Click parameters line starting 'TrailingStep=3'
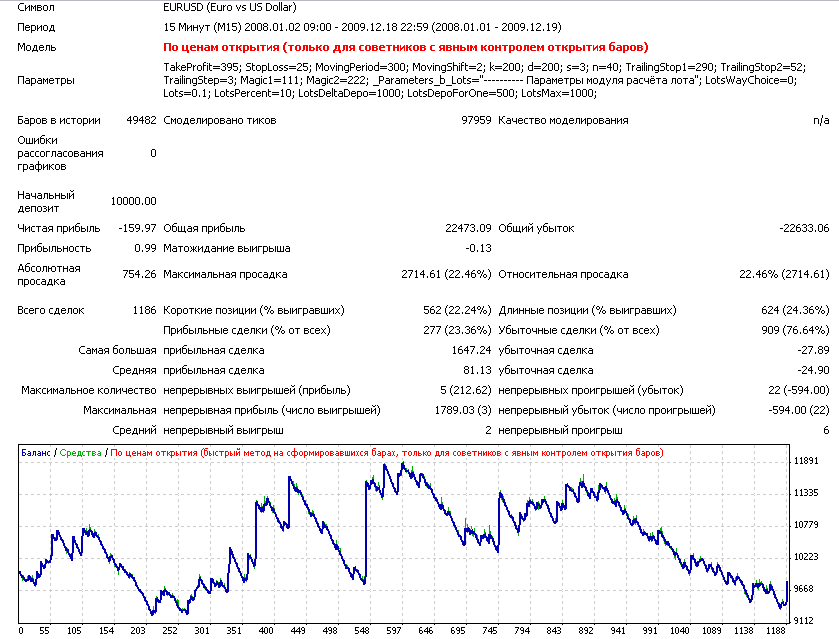 click(x=480, y=80)
